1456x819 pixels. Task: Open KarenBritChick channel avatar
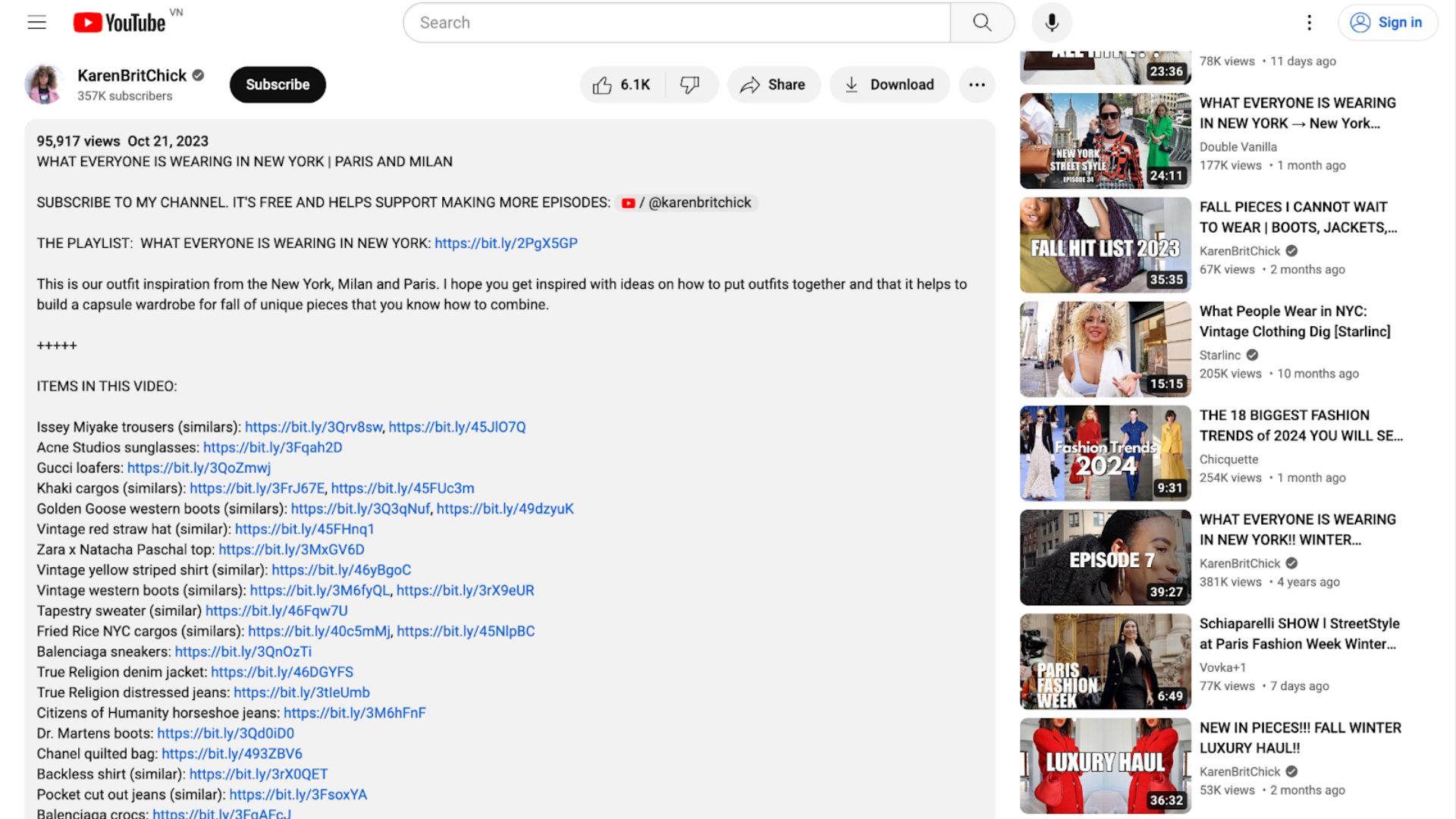(x=44, y=84)
